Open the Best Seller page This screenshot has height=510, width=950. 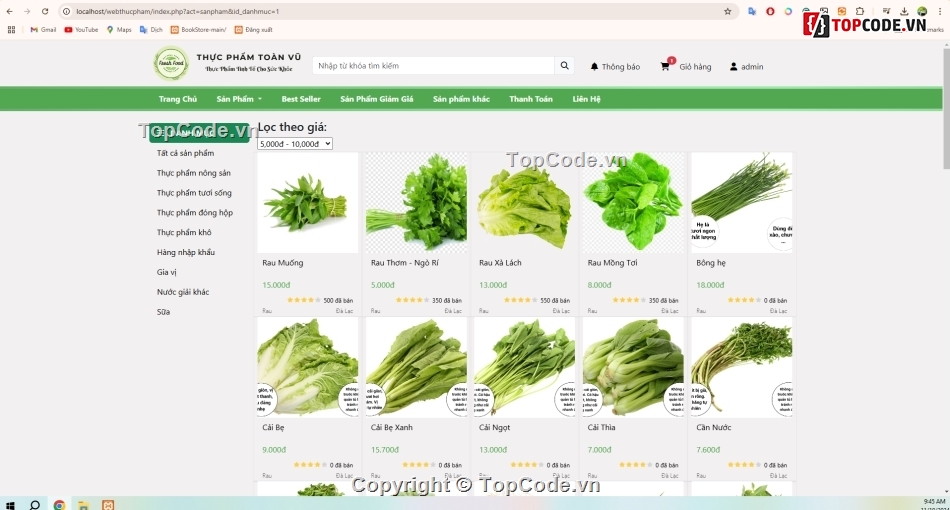pyautogui.click(x=301, y=99)
